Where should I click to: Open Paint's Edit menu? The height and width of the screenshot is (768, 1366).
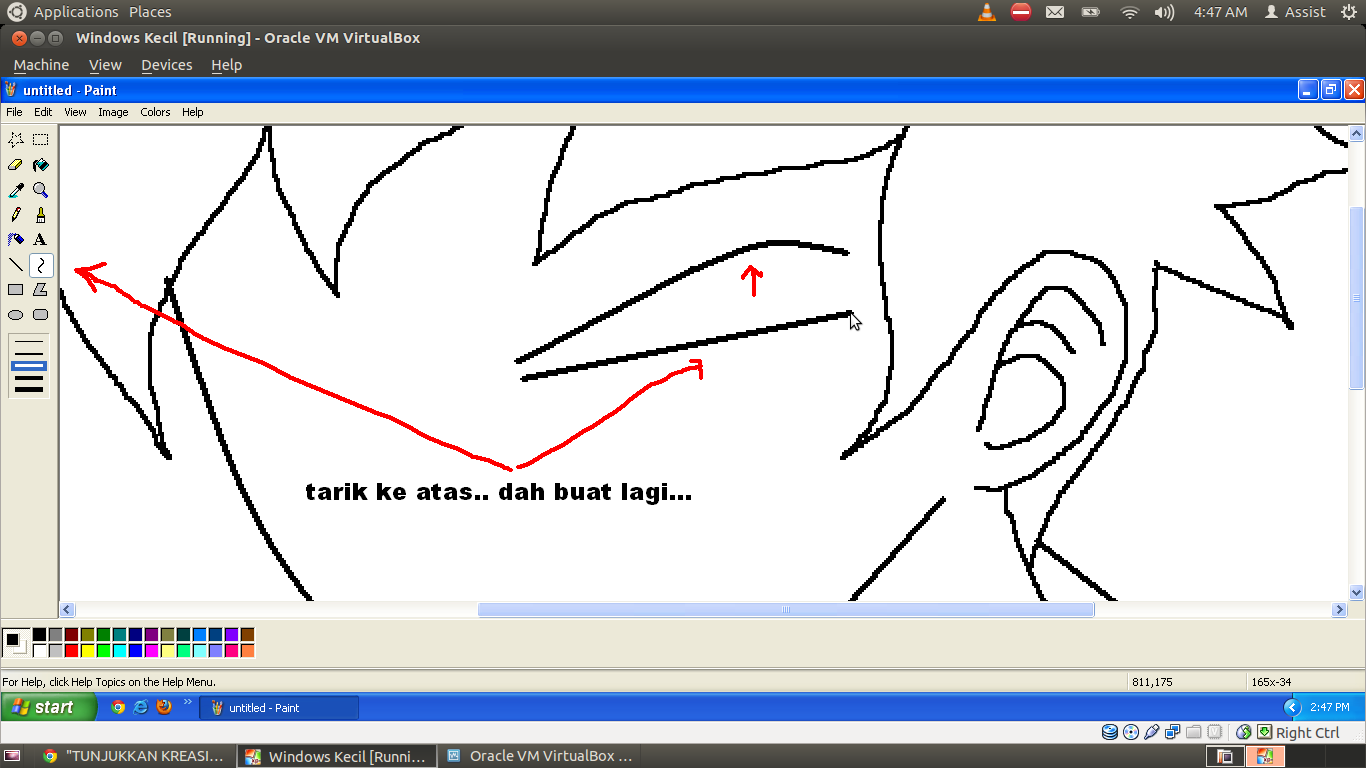coord(43,112)
